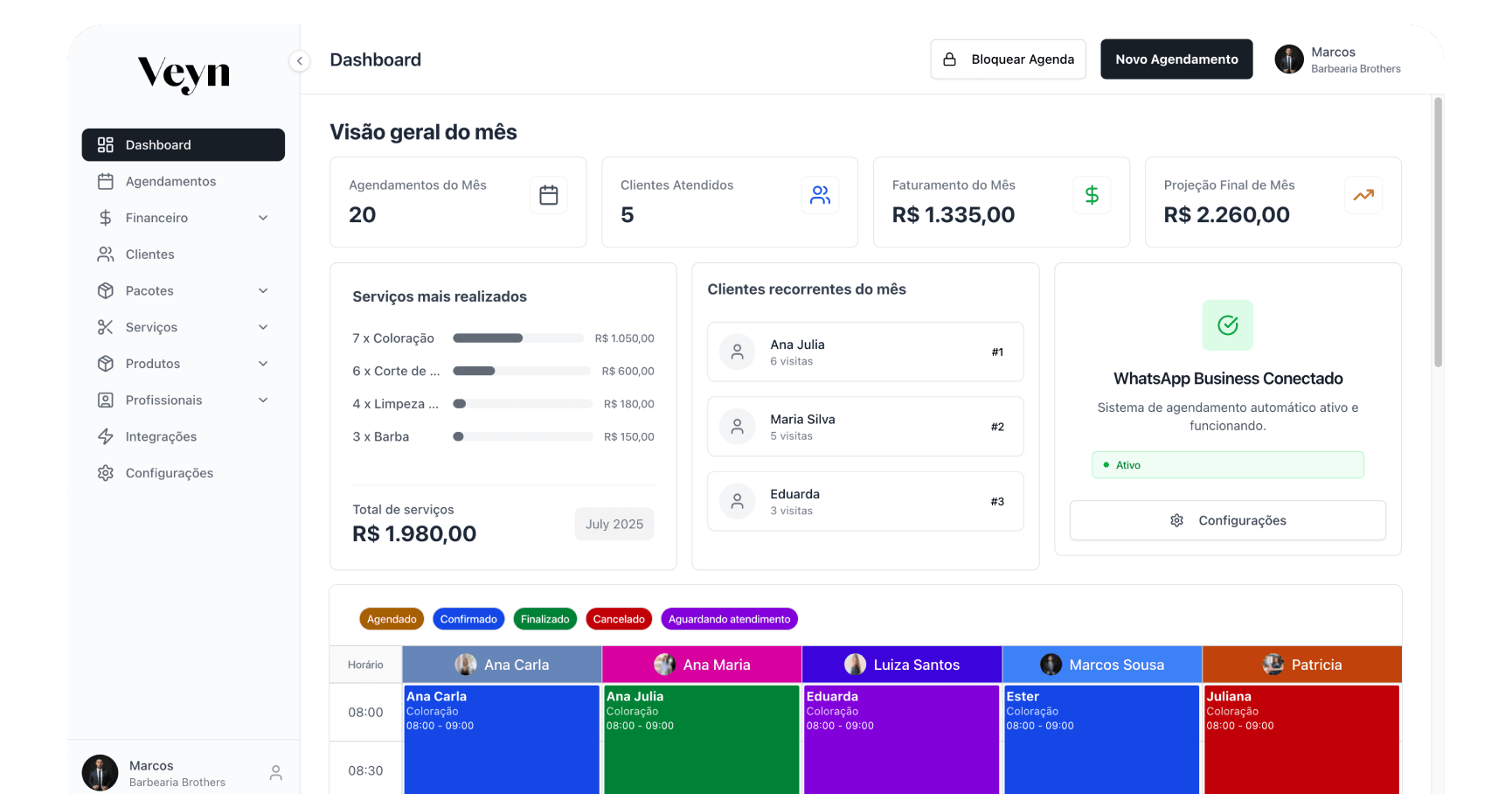Select the Agendamentos calendar icon in sidebar
The image size is (1512, 794).
106,181
